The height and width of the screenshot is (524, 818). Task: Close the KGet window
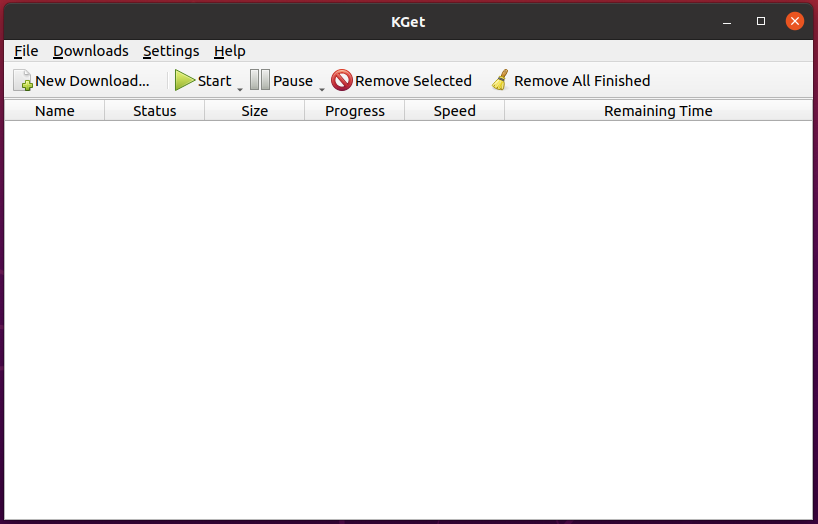(x=795, y=21)
